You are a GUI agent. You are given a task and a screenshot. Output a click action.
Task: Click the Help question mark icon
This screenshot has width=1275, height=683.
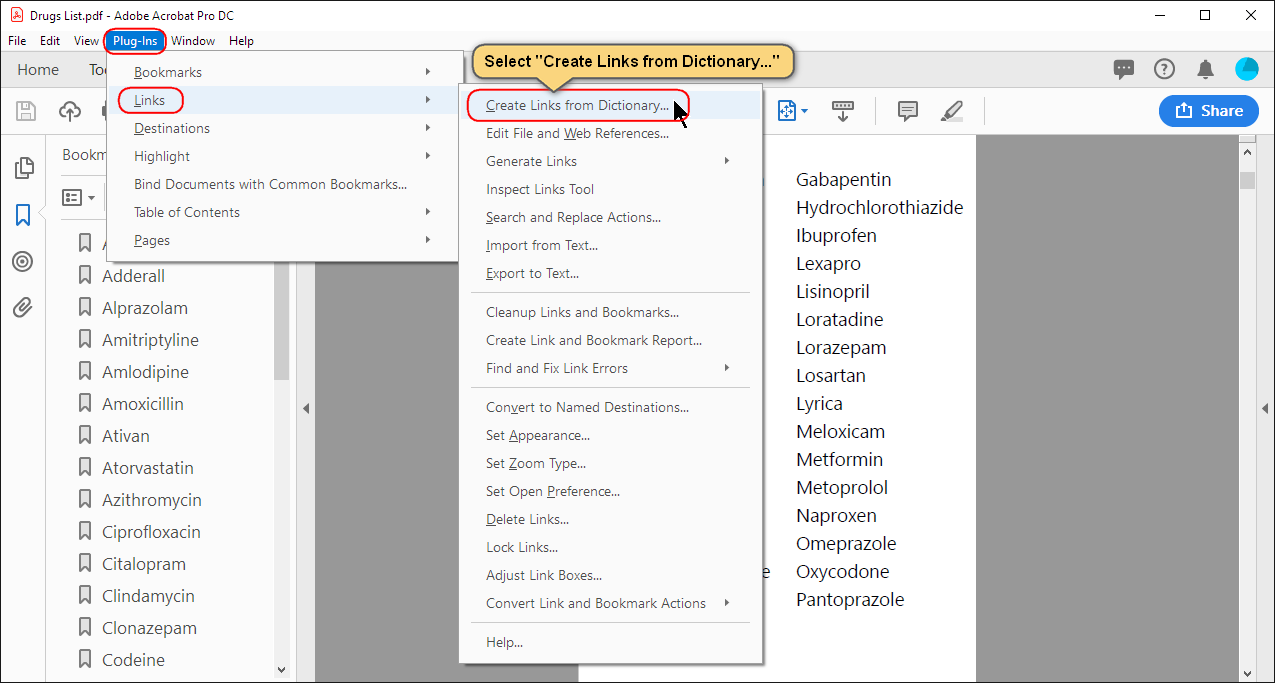[x=1164, y=69]
